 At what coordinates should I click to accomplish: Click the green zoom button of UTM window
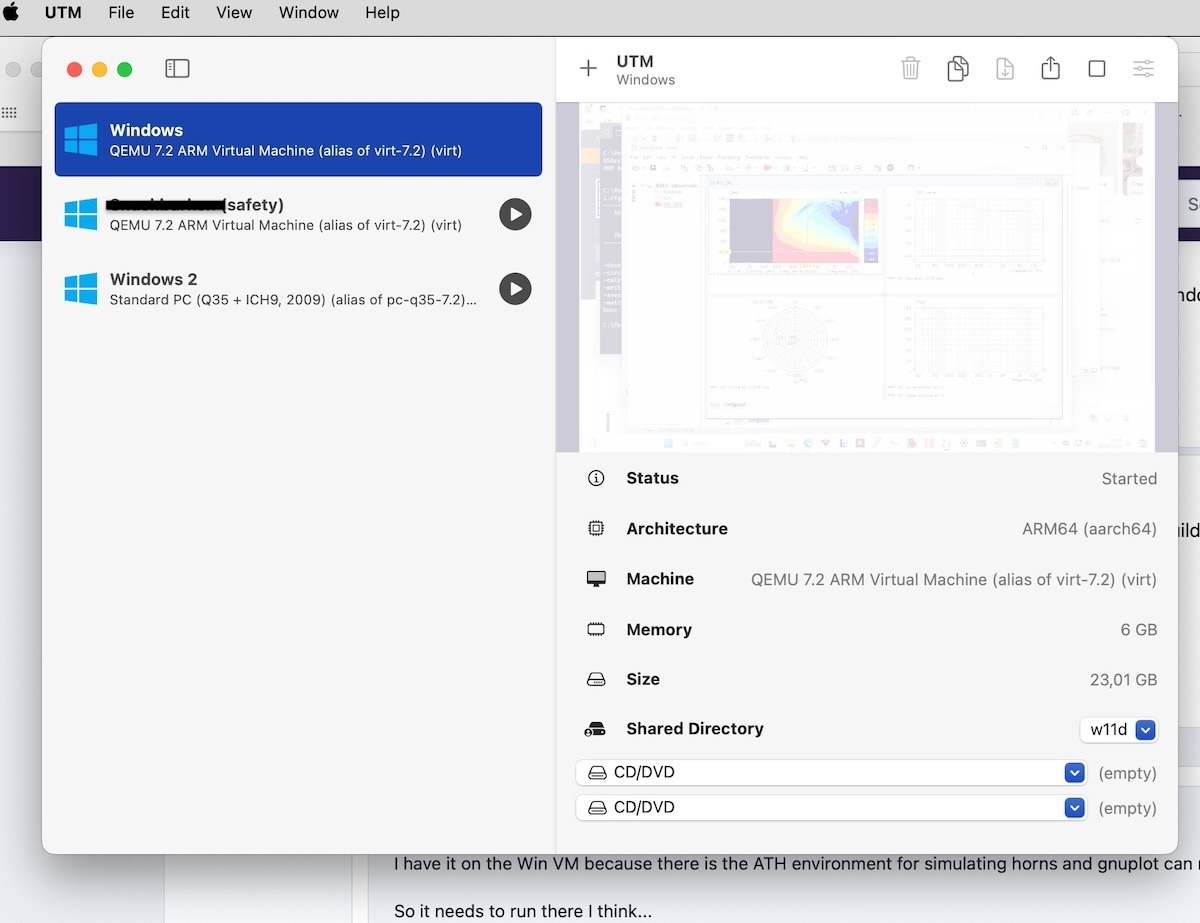coord(124,69)
